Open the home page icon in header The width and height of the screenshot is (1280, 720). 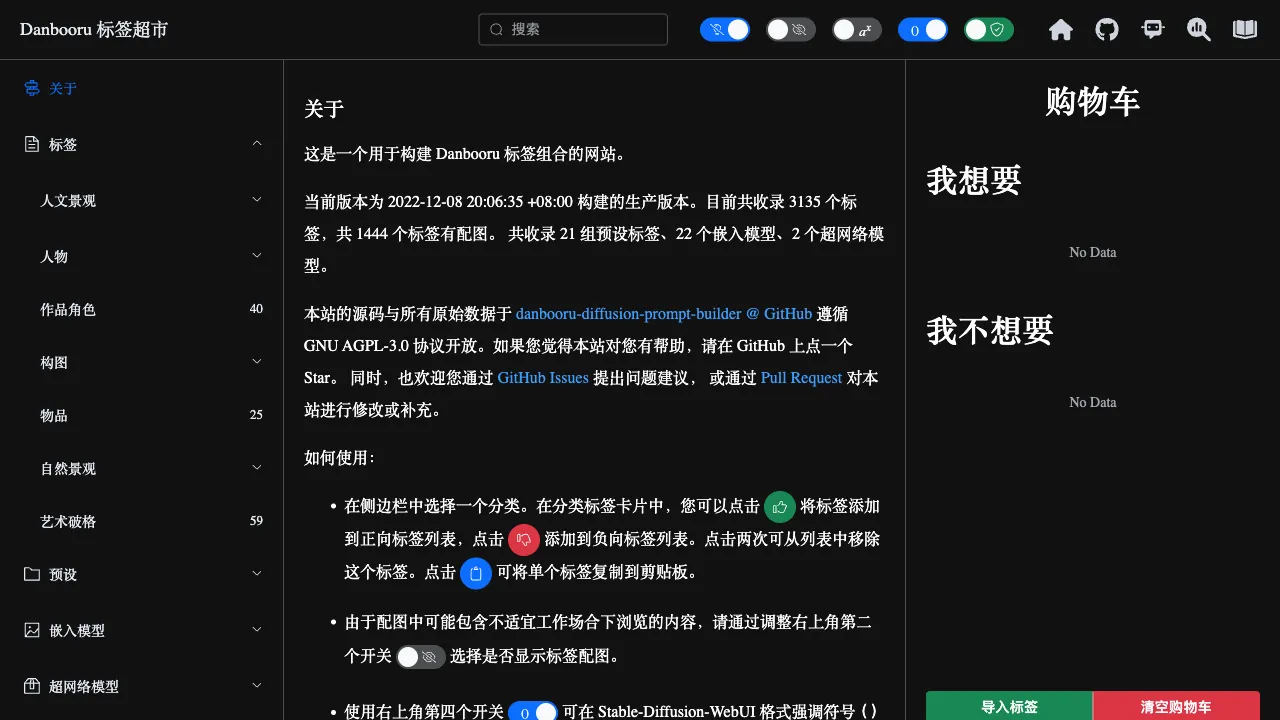pyautogui.click(x=1061, y=30)
